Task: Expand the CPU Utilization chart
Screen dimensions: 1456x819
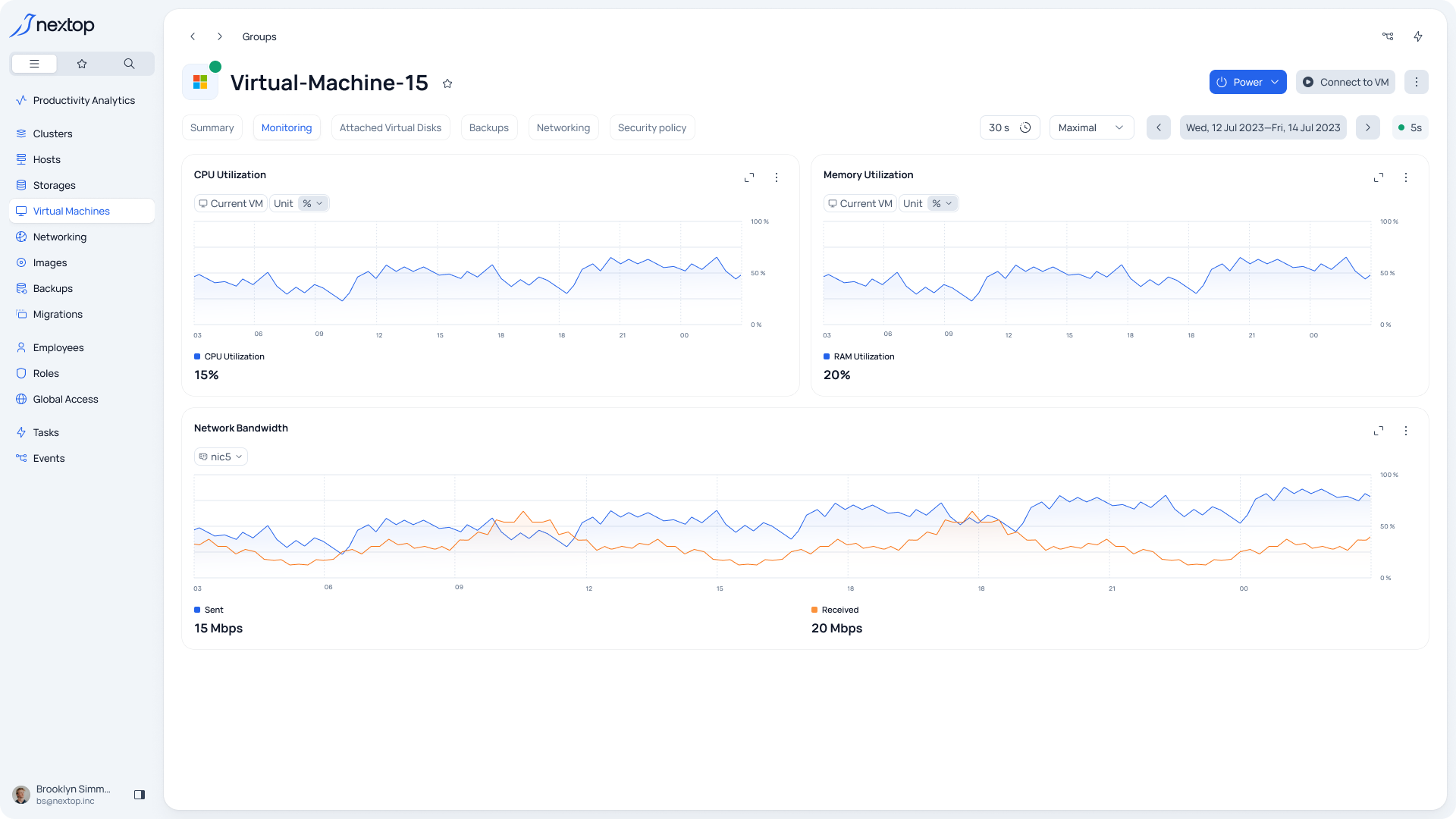Action: click(749, 177)
